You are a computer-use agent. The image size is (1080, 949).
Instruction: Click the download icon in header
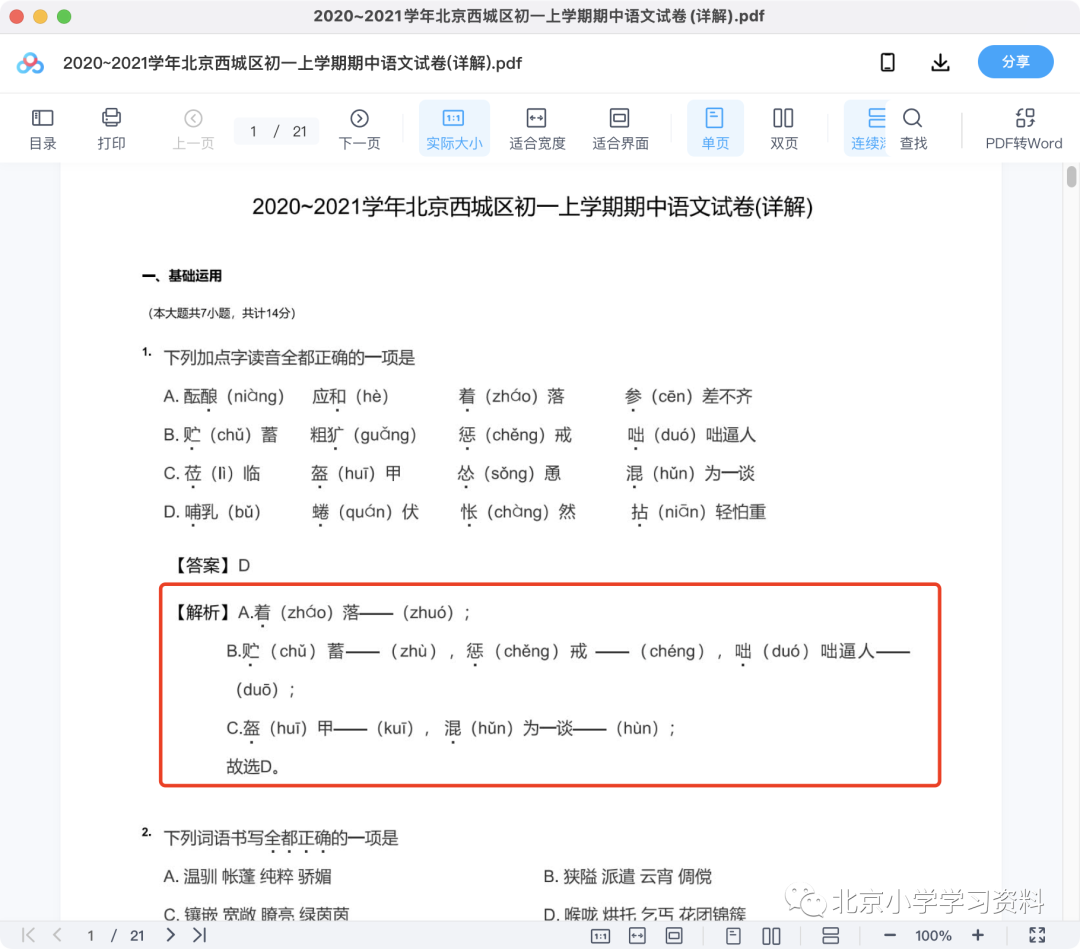click(x=940, y=63)
